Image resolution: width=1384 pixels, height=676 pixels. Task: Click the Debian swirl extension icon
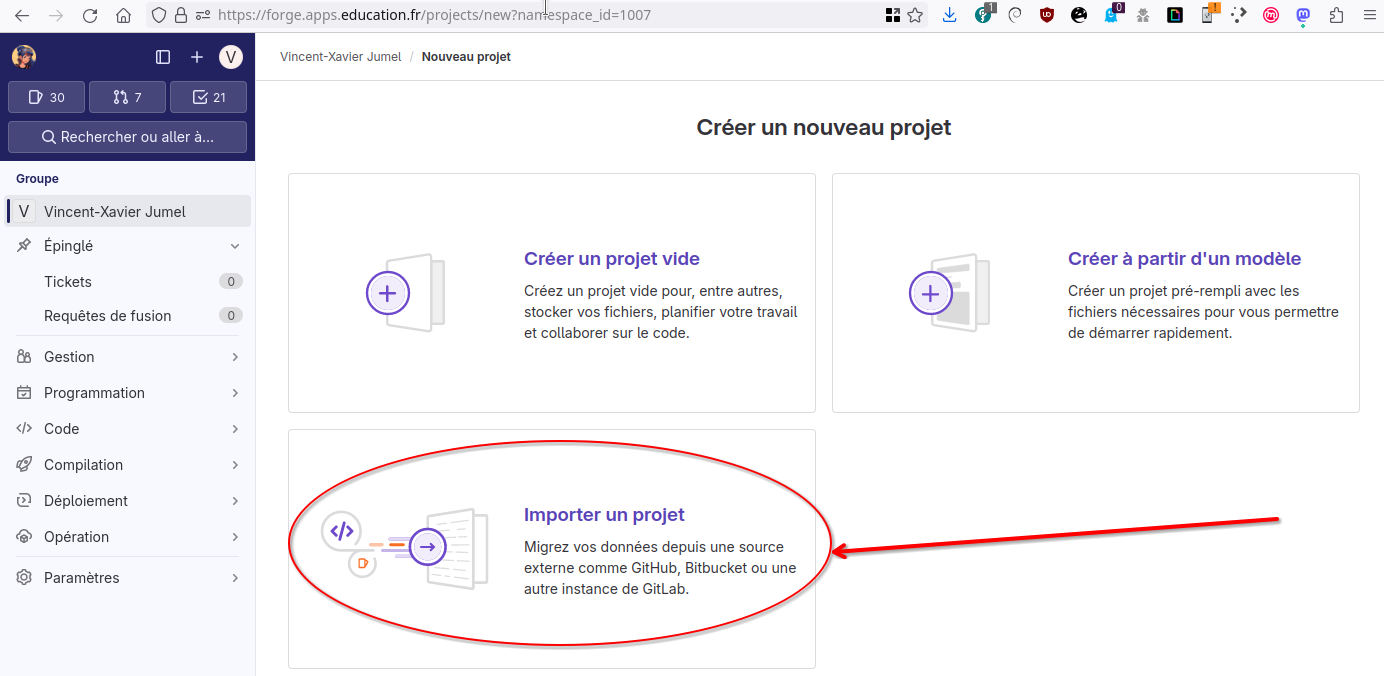(1014, 15)
